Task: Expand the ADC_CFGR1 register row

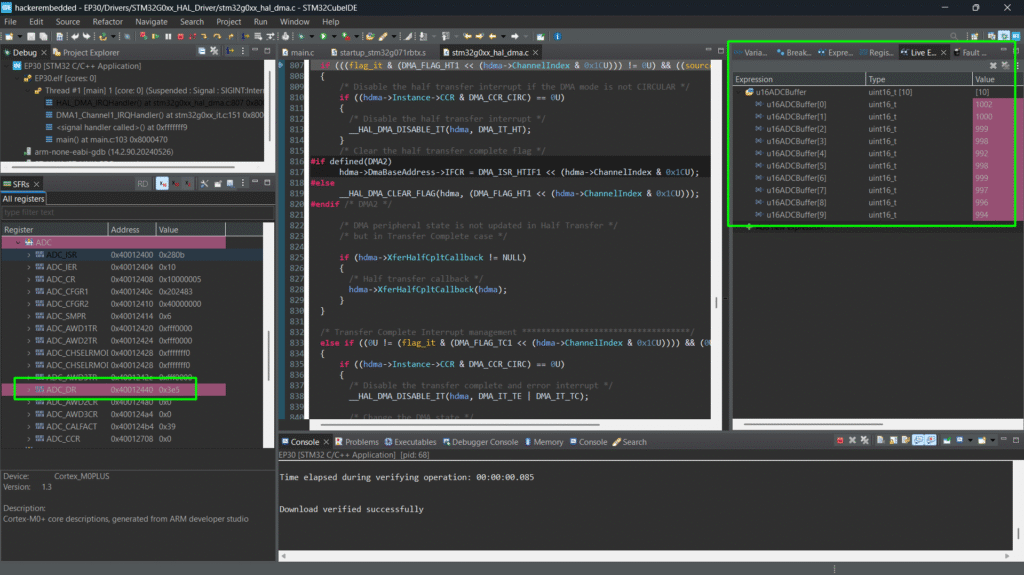Action: point(28,291)
